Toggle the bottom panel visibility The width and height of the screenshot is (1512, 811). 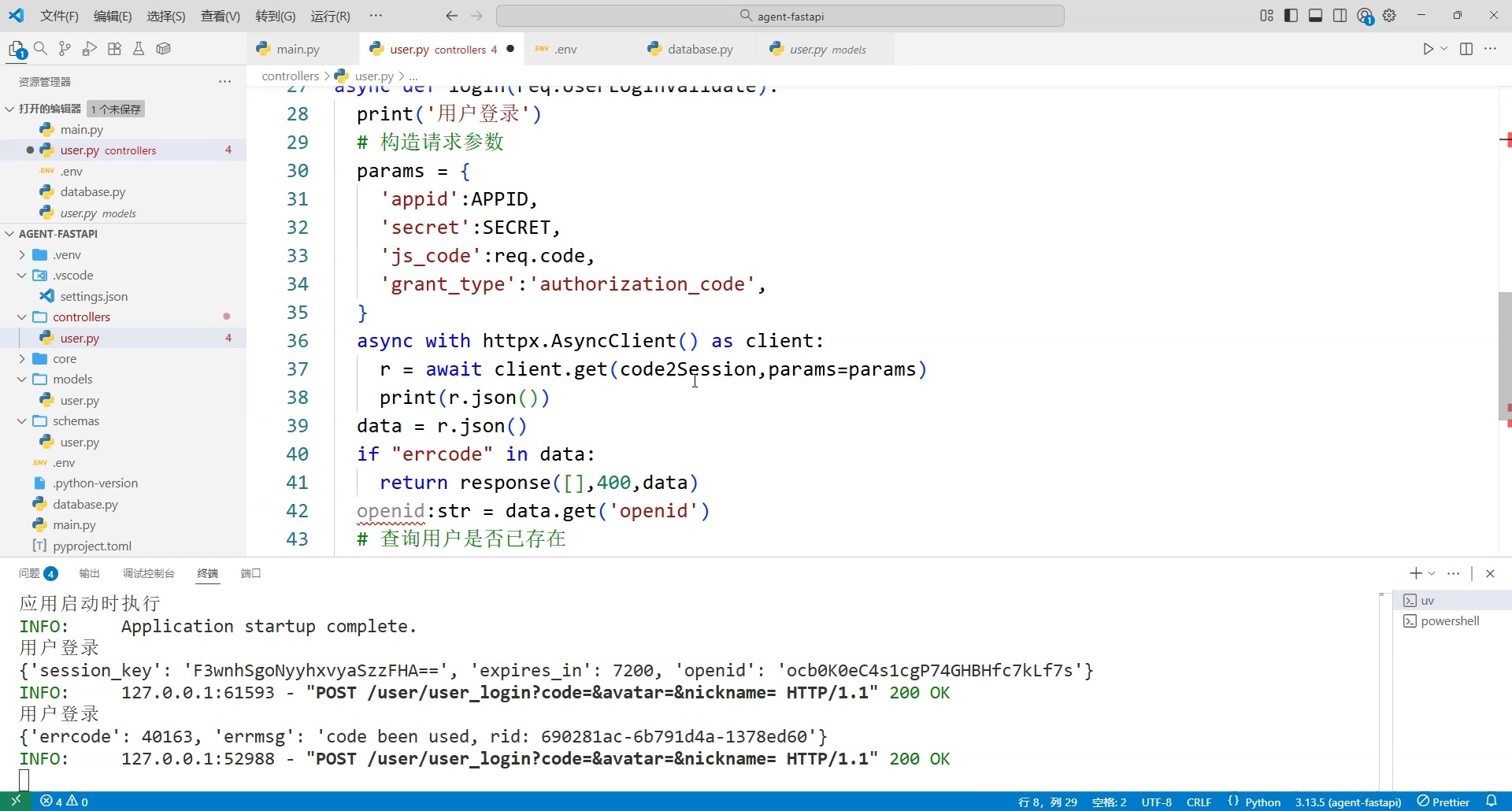pyautogui.click(x=1315, y=16)
